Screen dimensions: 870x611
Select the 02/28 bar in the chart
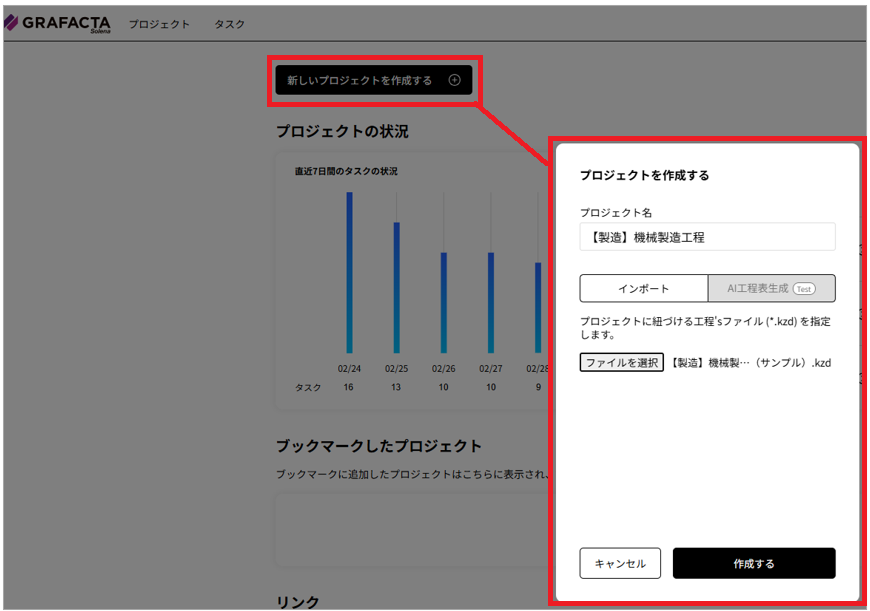click(x=538, y=307)
